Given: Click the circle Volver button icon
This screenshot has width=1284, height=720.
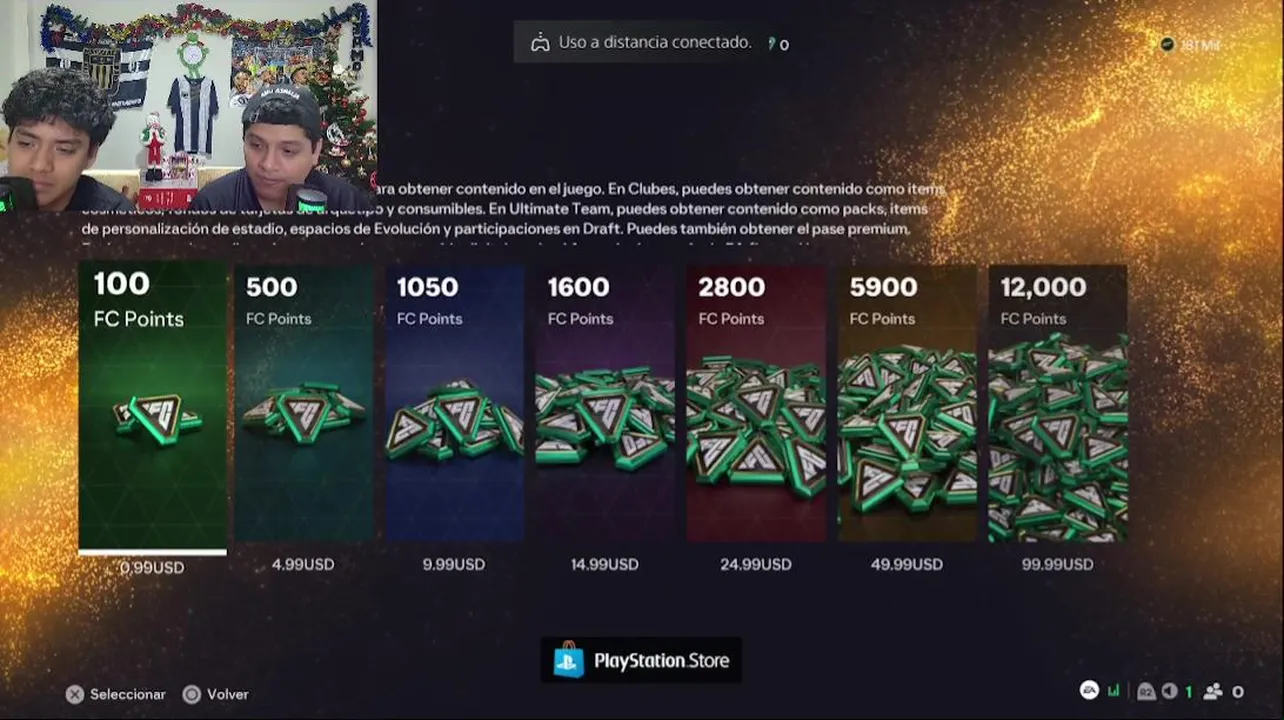Looking at the screenshot, I should pyautogui.click(x=192, y=694).
